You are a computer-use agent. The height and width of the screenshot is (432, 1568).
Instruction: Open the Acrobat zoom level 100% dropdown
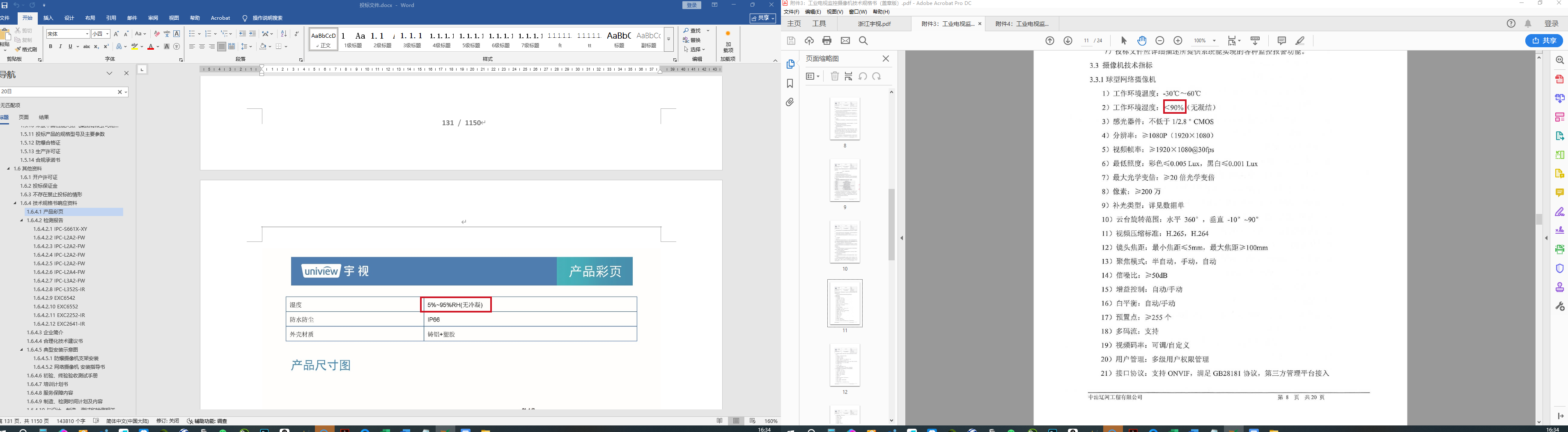pyautogui.click(x=1214, y=41)
